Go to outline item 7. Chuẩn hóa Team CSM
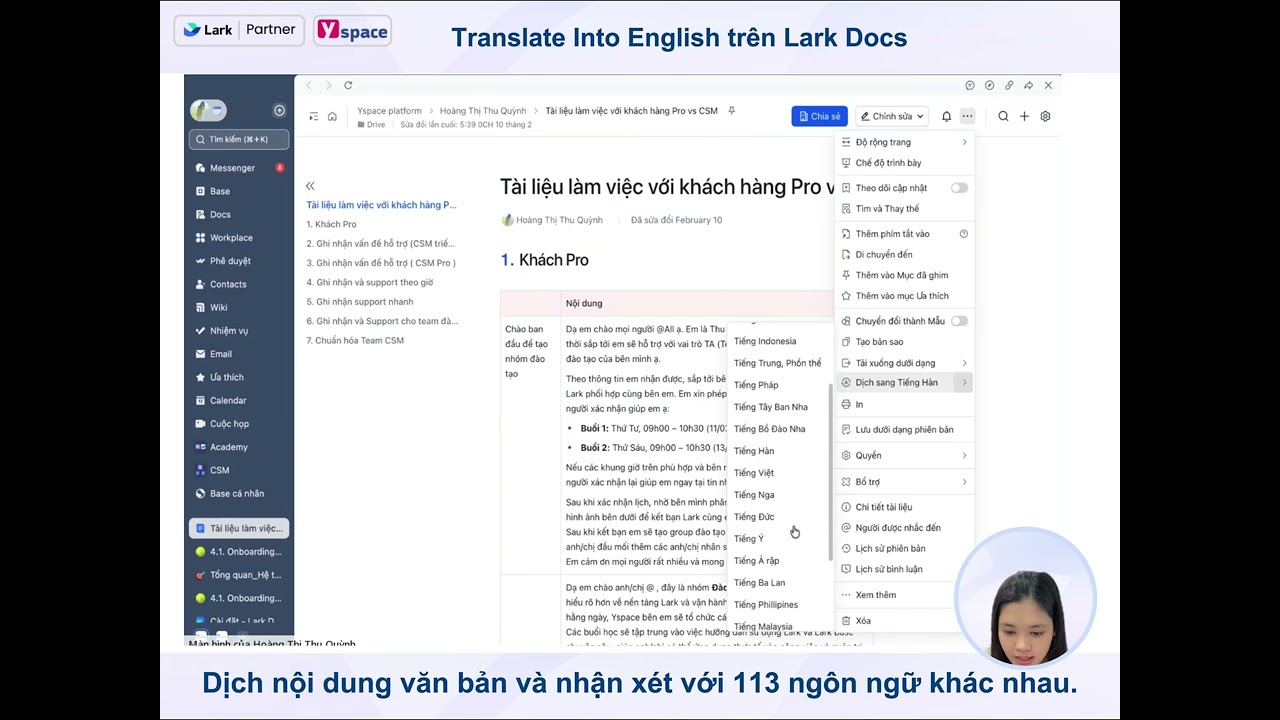The width and height of the screenshot is (1280, 720). (355, 340)
